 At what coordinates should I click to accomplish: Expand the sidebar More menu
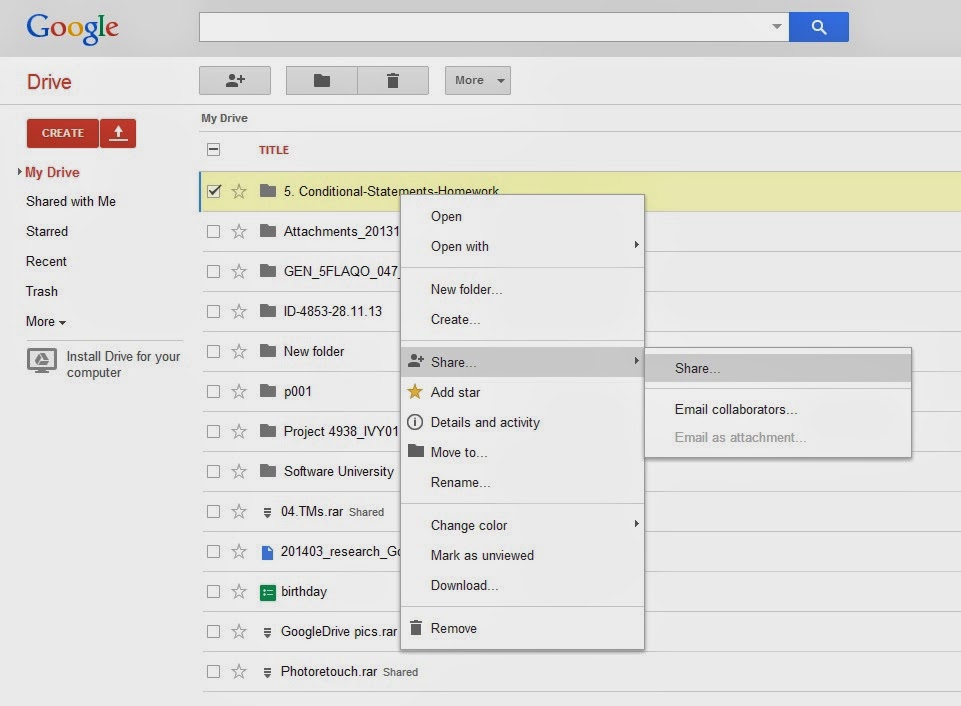click(46, 322)
